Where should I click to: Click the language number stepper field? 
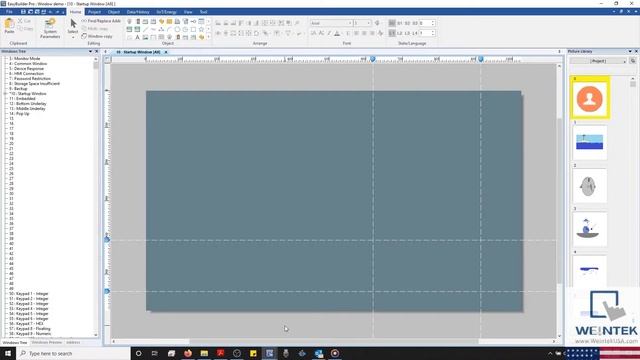pyautogui.click(x=427, y=33)
